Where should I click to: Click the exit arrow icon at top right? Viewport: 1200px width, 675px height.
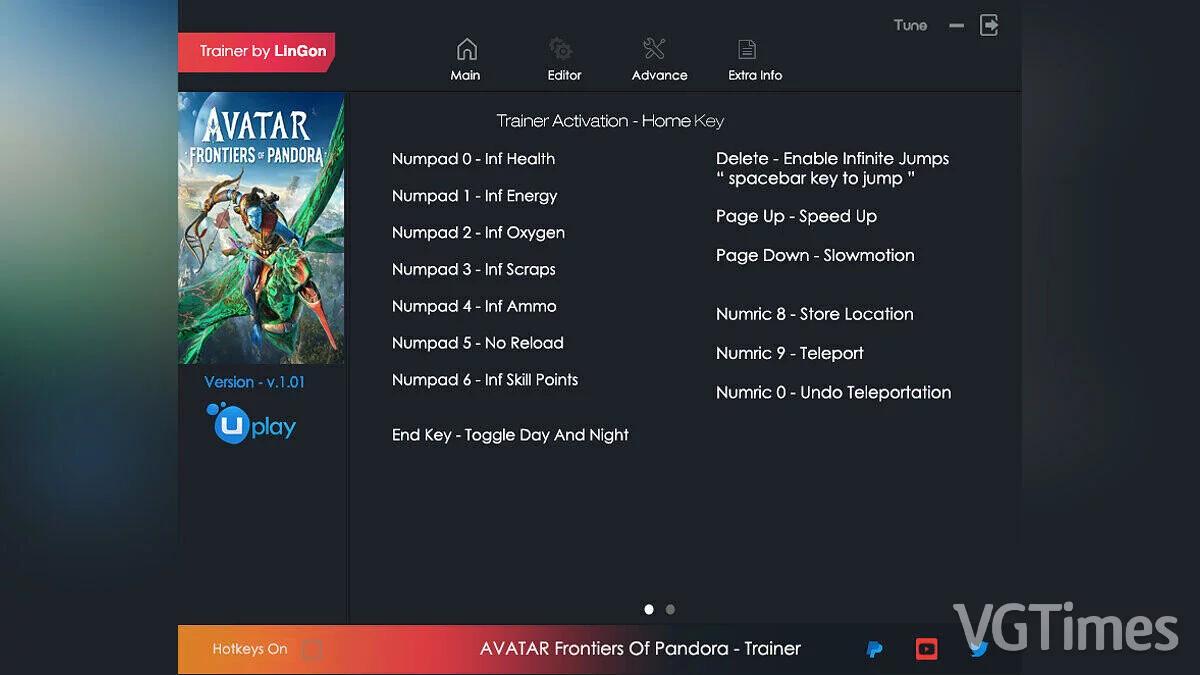[989, 25]
